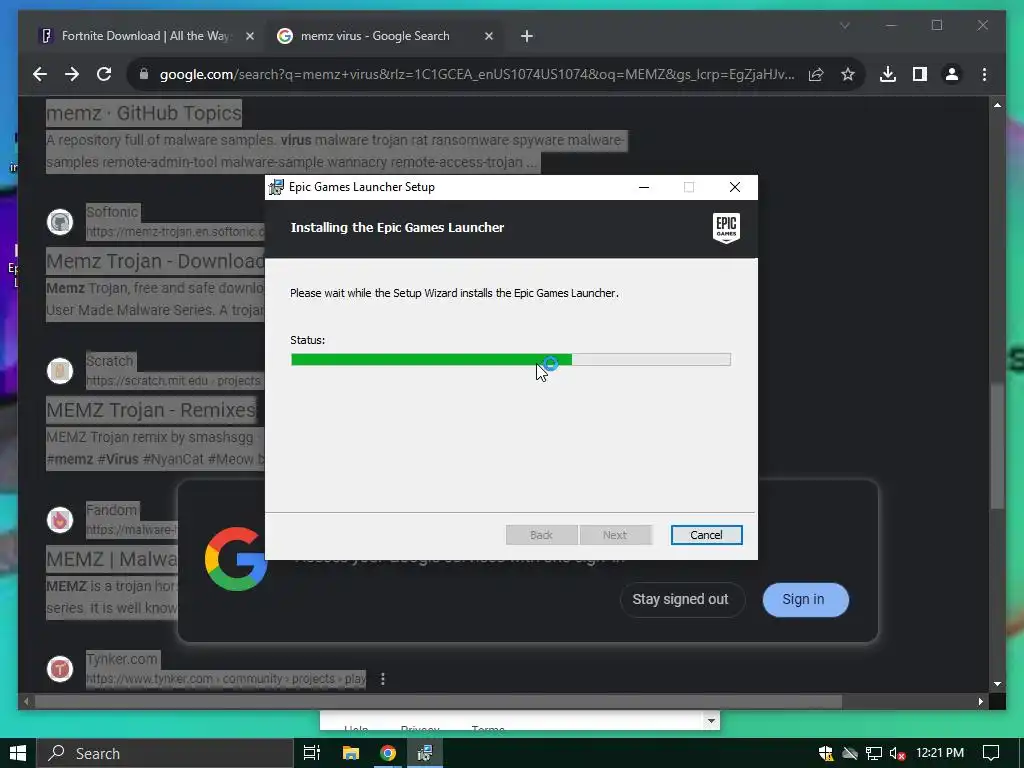Open Windows notification center
Viewport: 1024px width, 768px height.
coord(991,753)
